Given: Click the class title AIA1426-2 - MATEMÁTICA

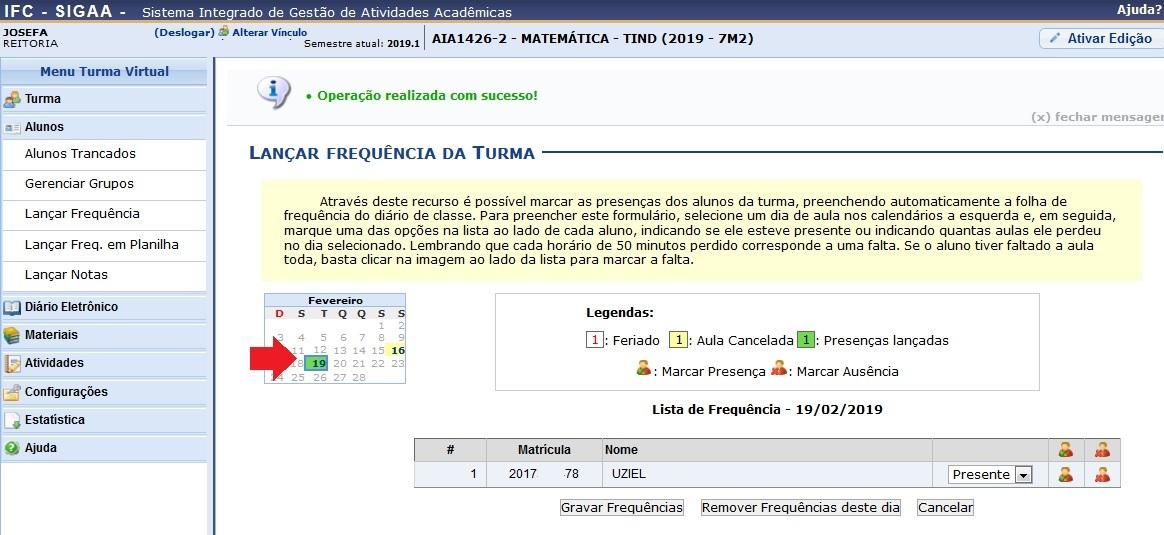Looking at the screenshot, I should coord(592,39).
